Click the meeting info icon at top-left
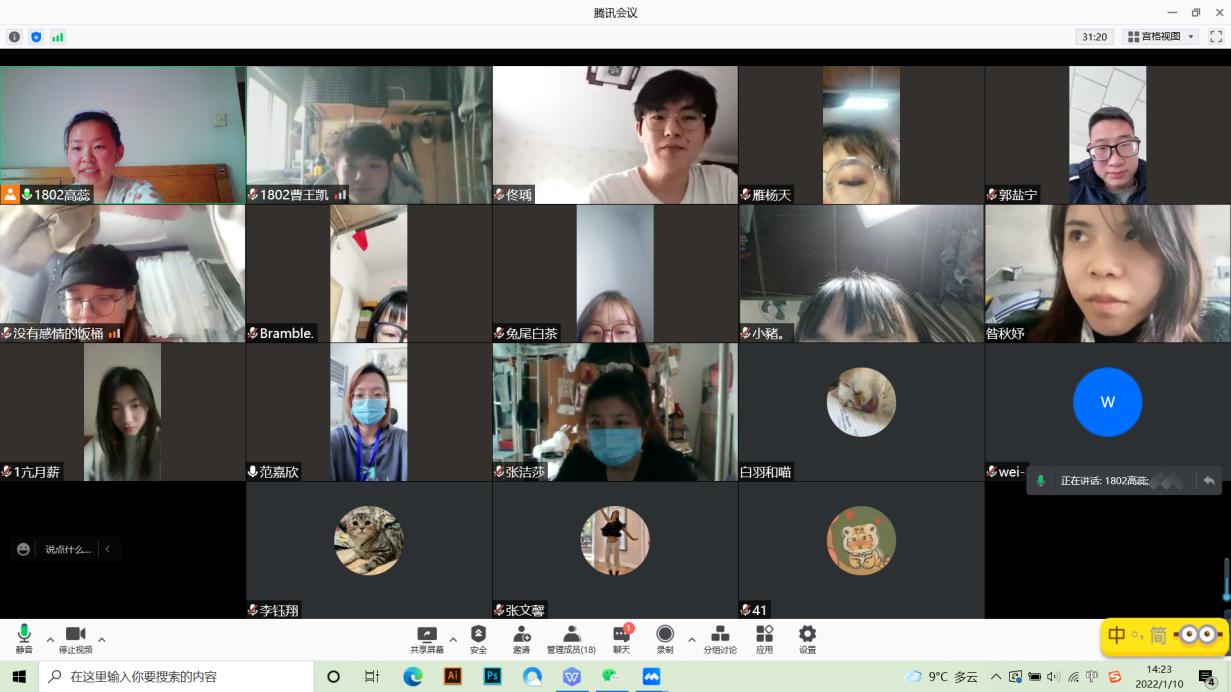 [x=14, y=37]
